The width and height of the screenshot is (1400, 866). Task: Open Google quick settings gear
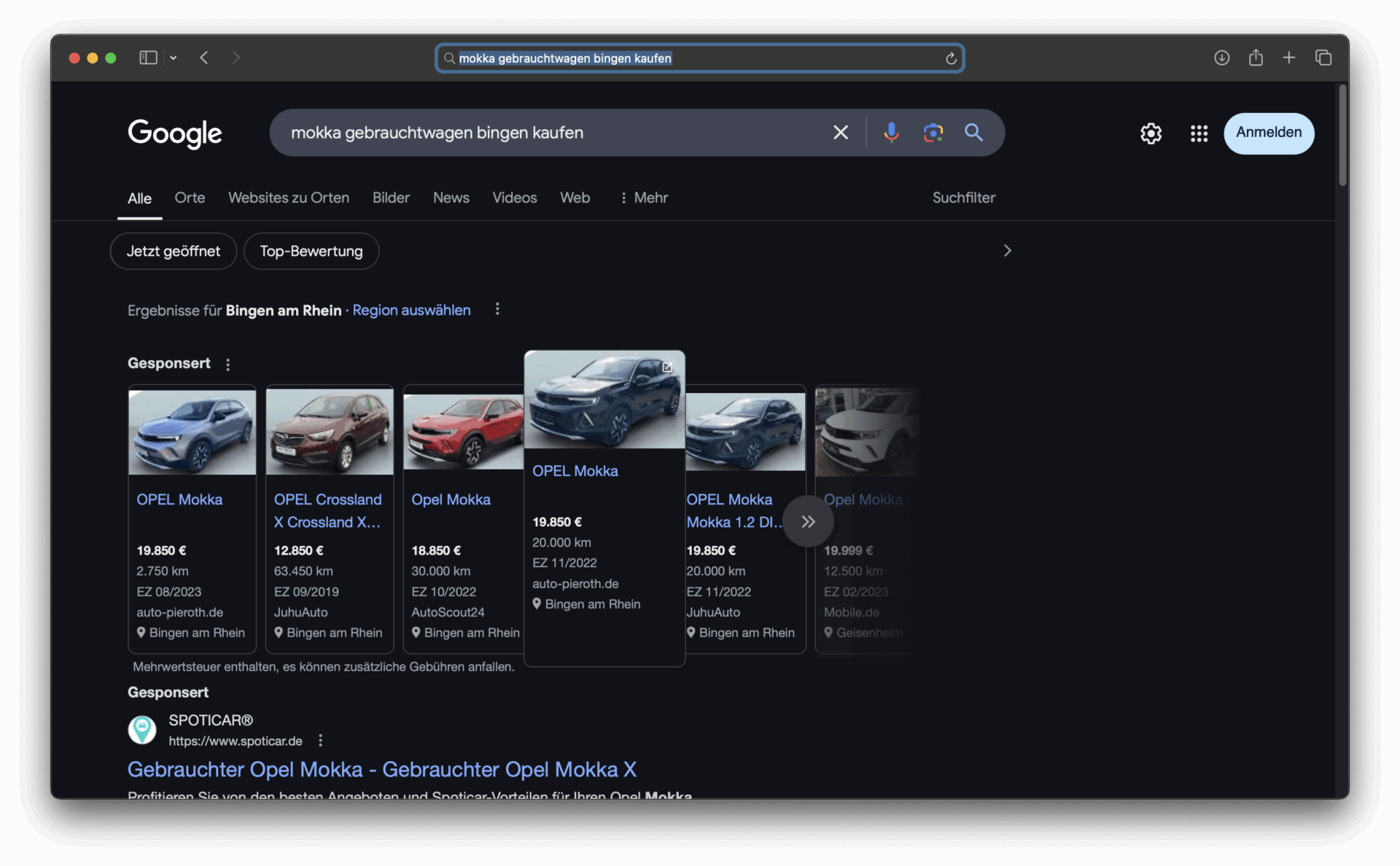pos(1151,133)
